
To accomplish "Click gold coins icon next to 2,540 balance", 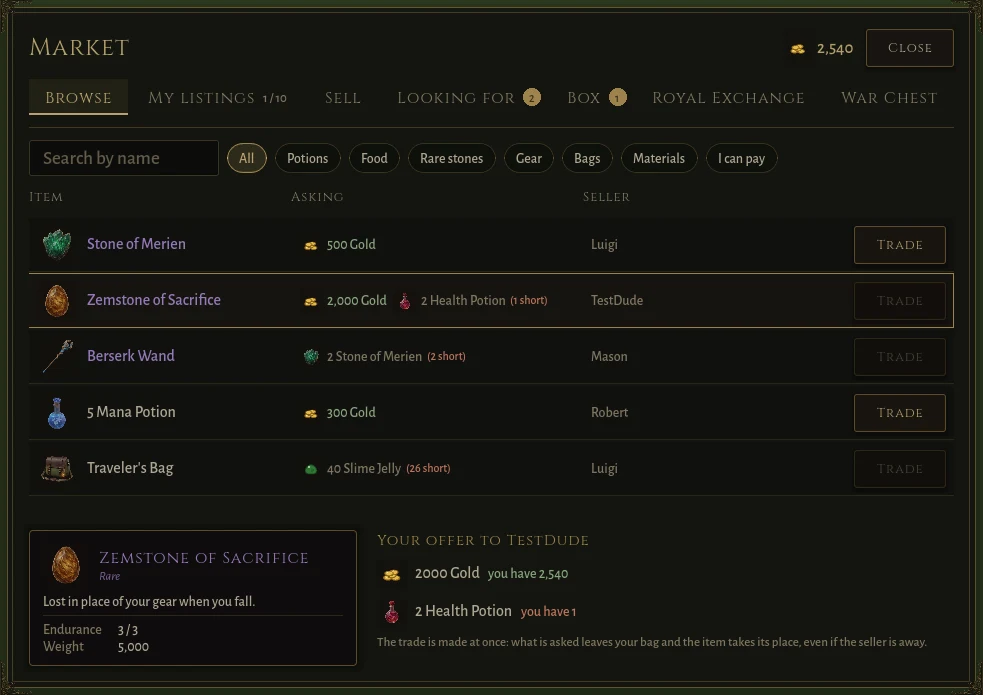I will click(797, 49).
